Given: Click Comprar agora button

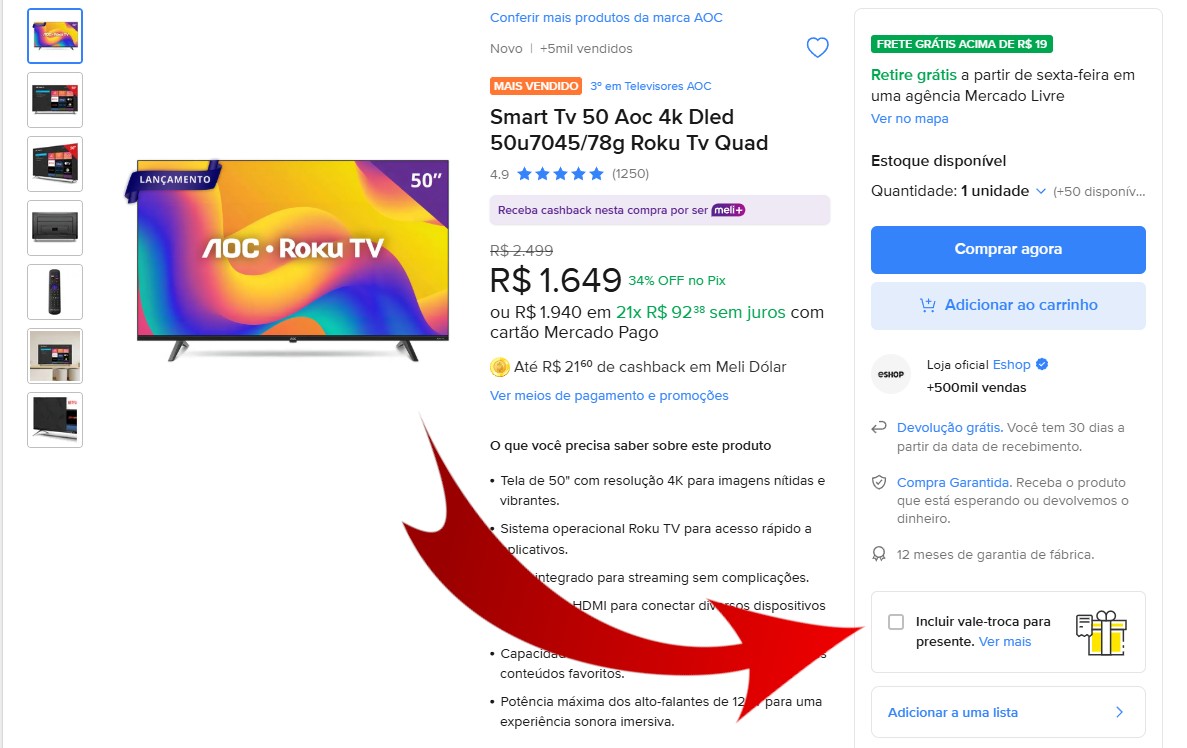Looking at the screenshot, I should (x=1008, y=249).
